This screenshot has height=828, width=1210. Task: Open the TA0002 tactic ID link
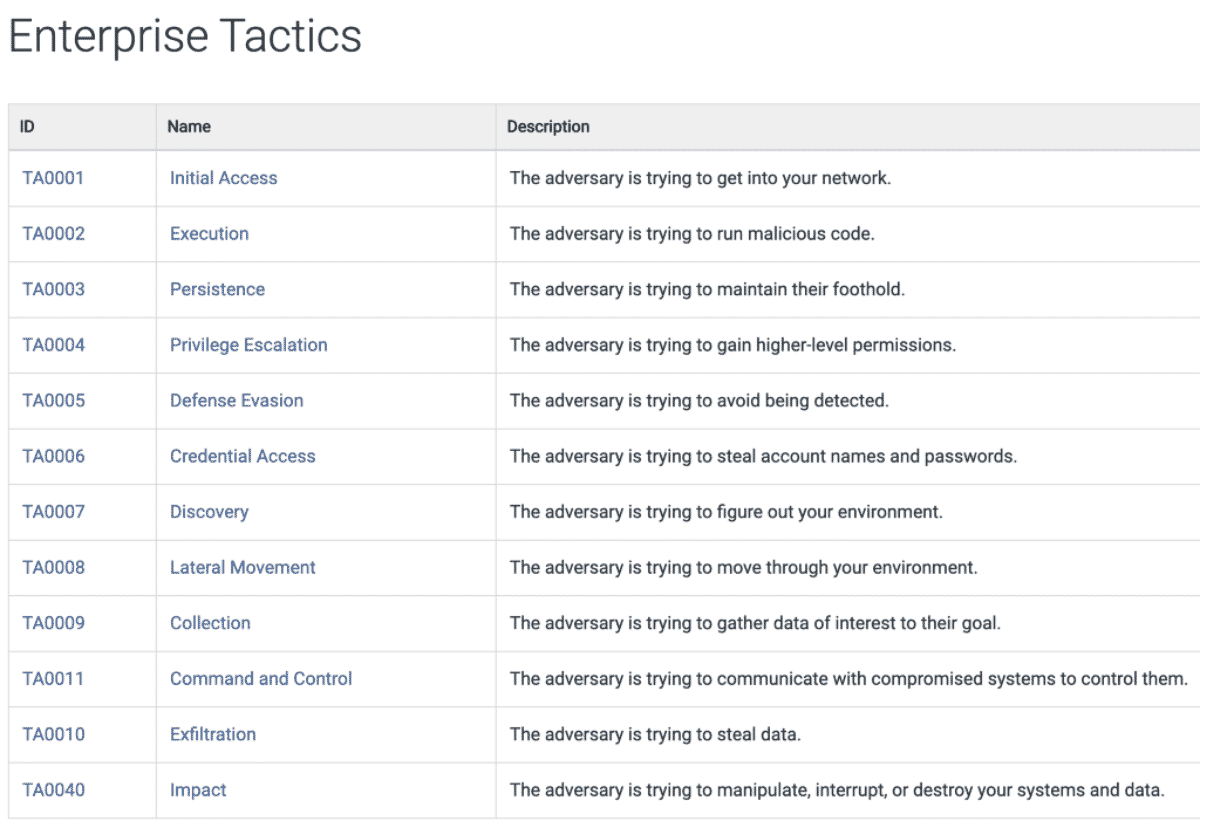point(53,234)
